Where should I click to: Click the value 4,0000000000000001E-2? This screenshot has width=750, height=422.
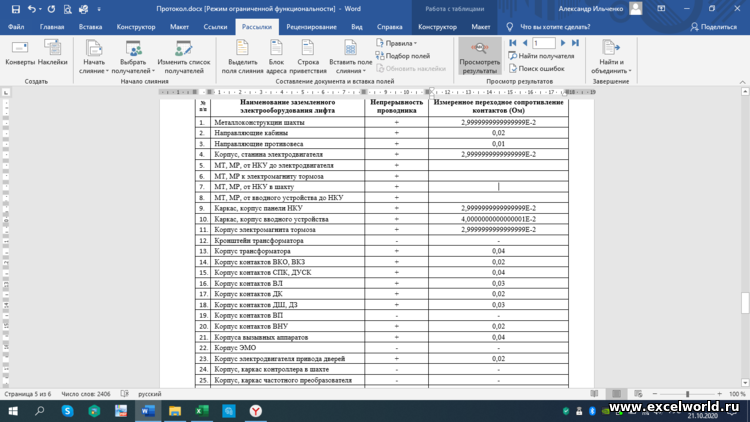pyautogui.click(x=498, y=219)
